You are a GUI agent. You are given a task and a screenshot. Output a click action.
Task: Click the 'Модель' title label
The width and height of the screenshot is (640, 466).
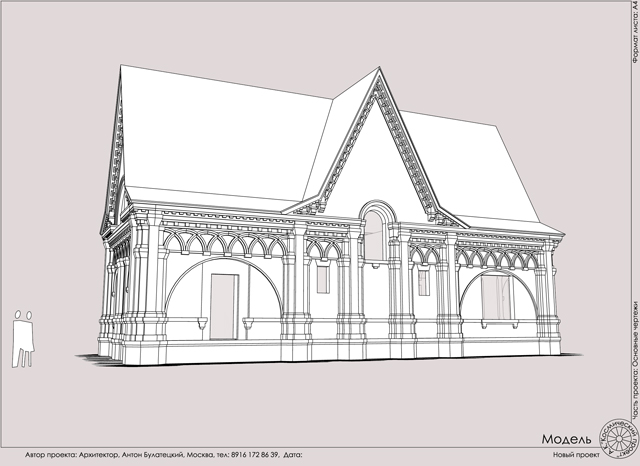pyautogui.click(x=566, y=439)
